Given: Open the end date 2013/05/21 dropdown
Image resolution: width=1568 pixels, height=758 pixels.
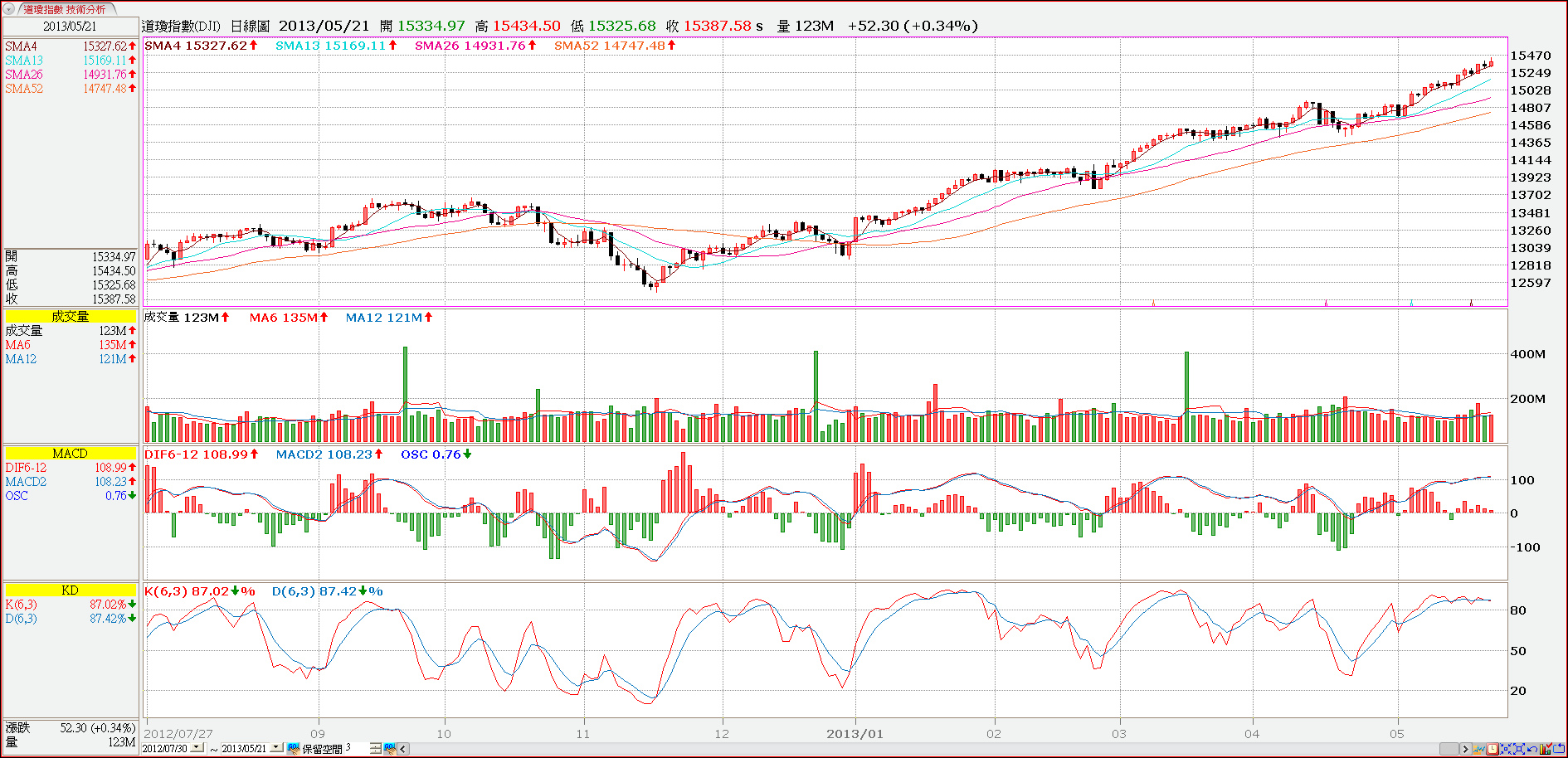Looking at the screenshot, I should click(276, 747).
